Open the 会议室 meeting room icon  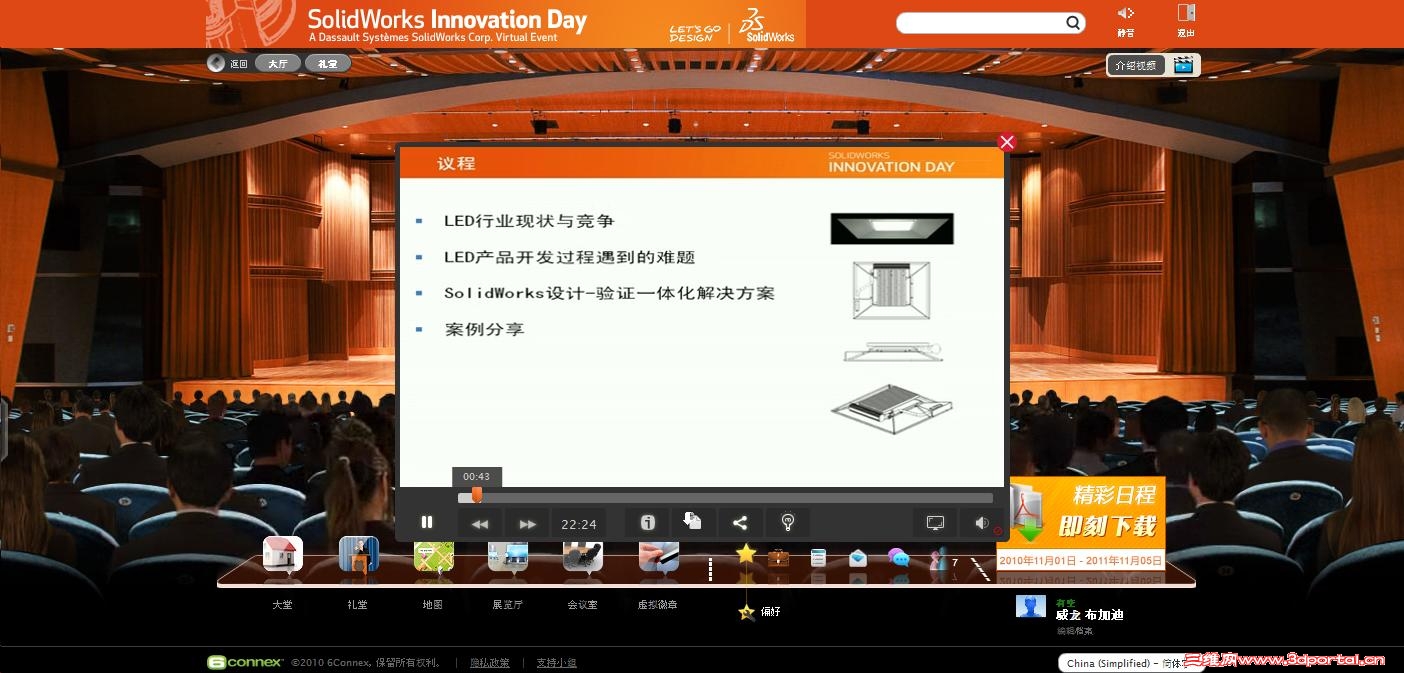click(x=583, y=555)
